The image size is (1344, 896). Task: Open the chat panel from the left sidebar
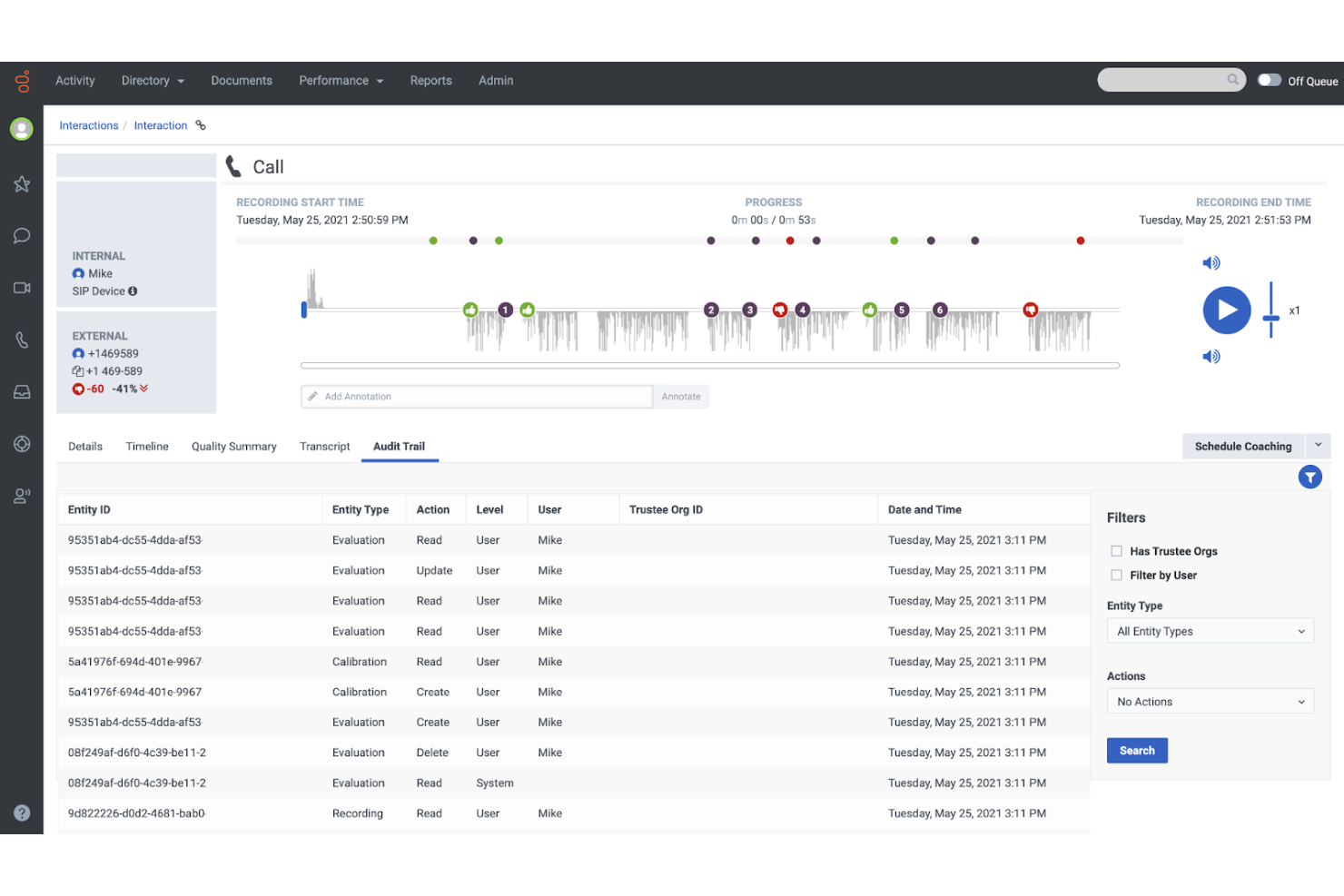click(22, 235)
